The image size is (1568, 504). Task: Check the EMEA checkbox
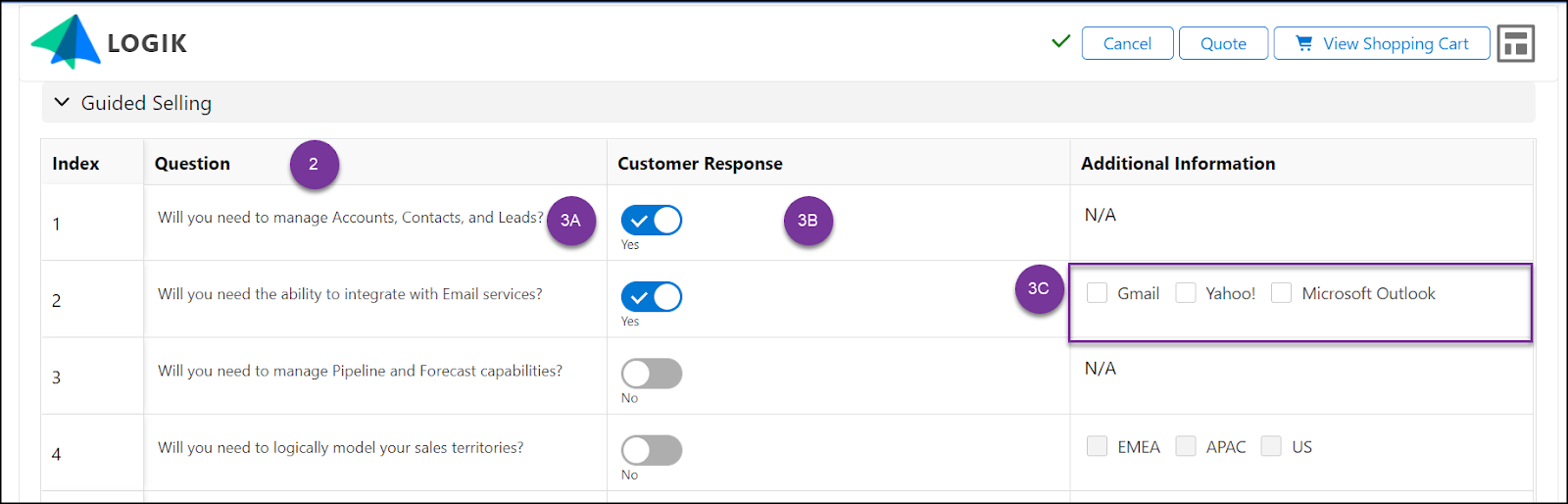(1098, 446)
